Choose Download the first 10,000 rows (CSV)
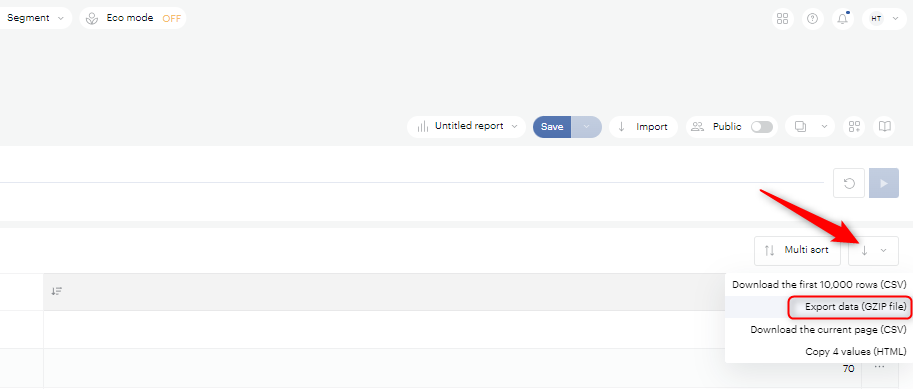The width and height of the screenshot is (913, 389). [819, 285]
